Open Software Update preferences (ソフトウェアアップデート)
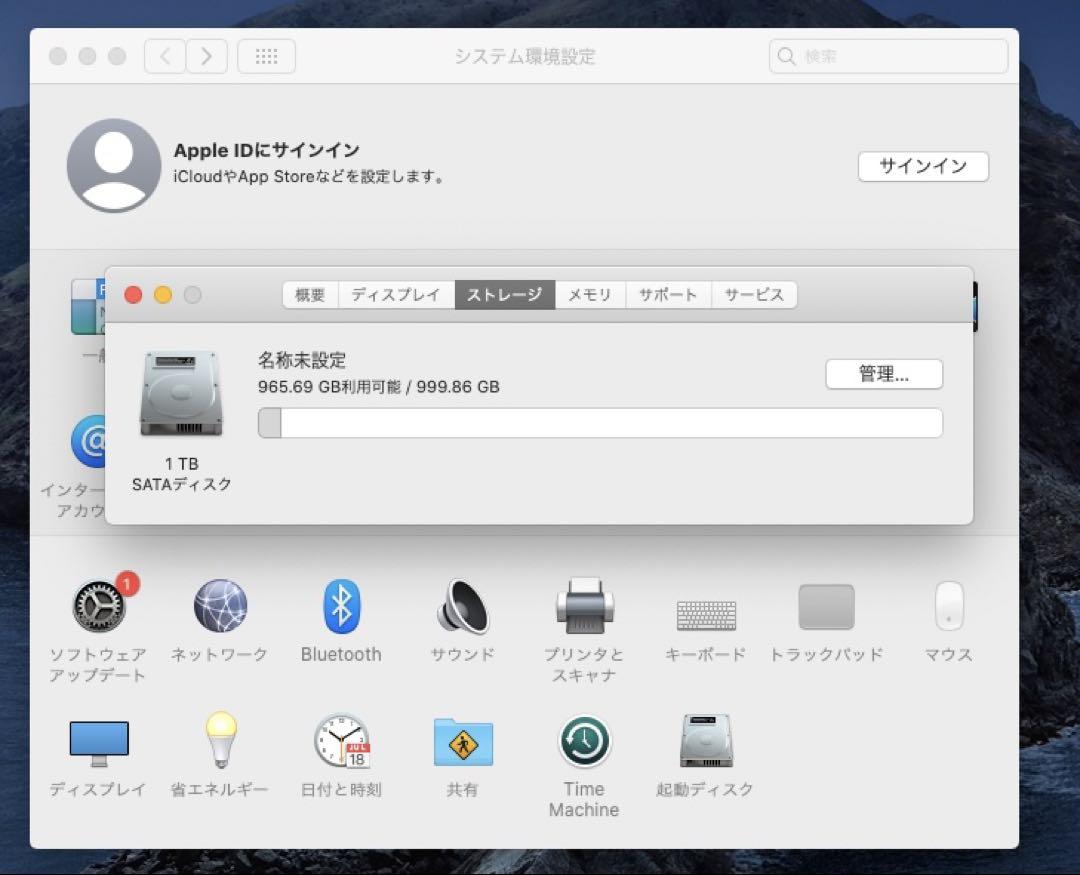This screenshot has width=1080, height=875. pos(98,606)
